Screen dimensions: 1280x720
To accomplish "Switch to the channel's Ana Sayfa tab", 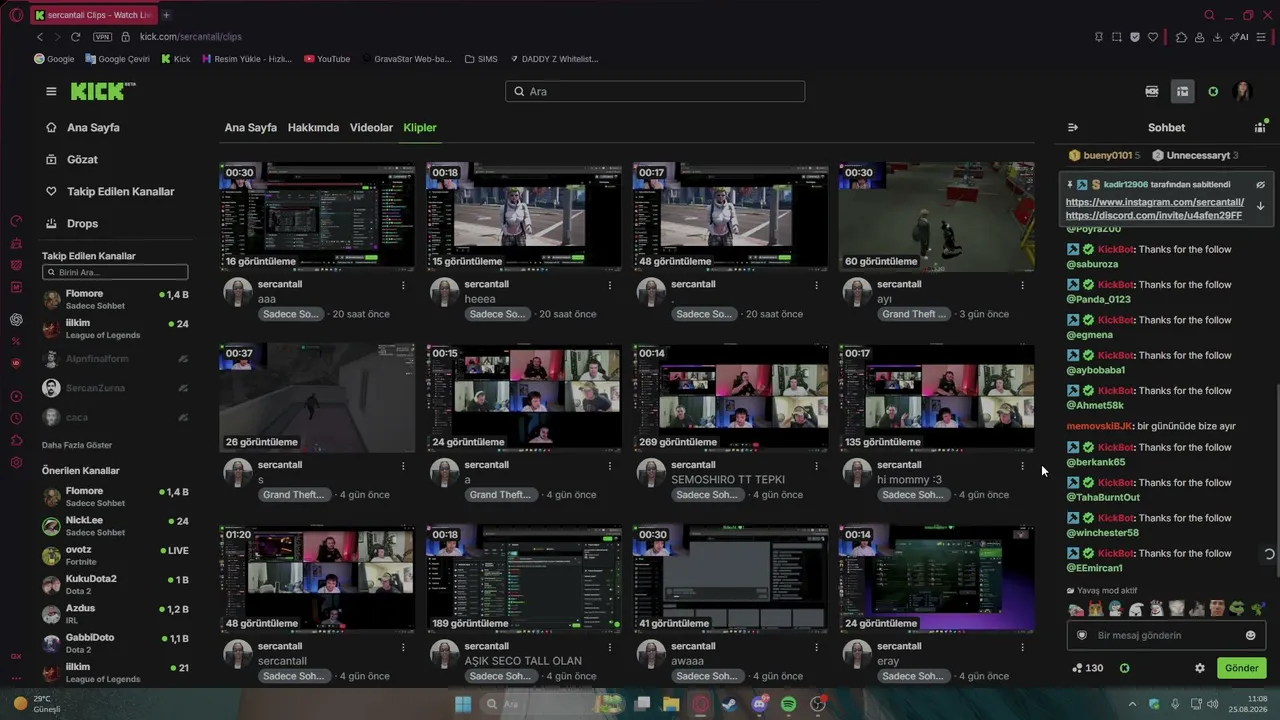I will tap(251, 128).
